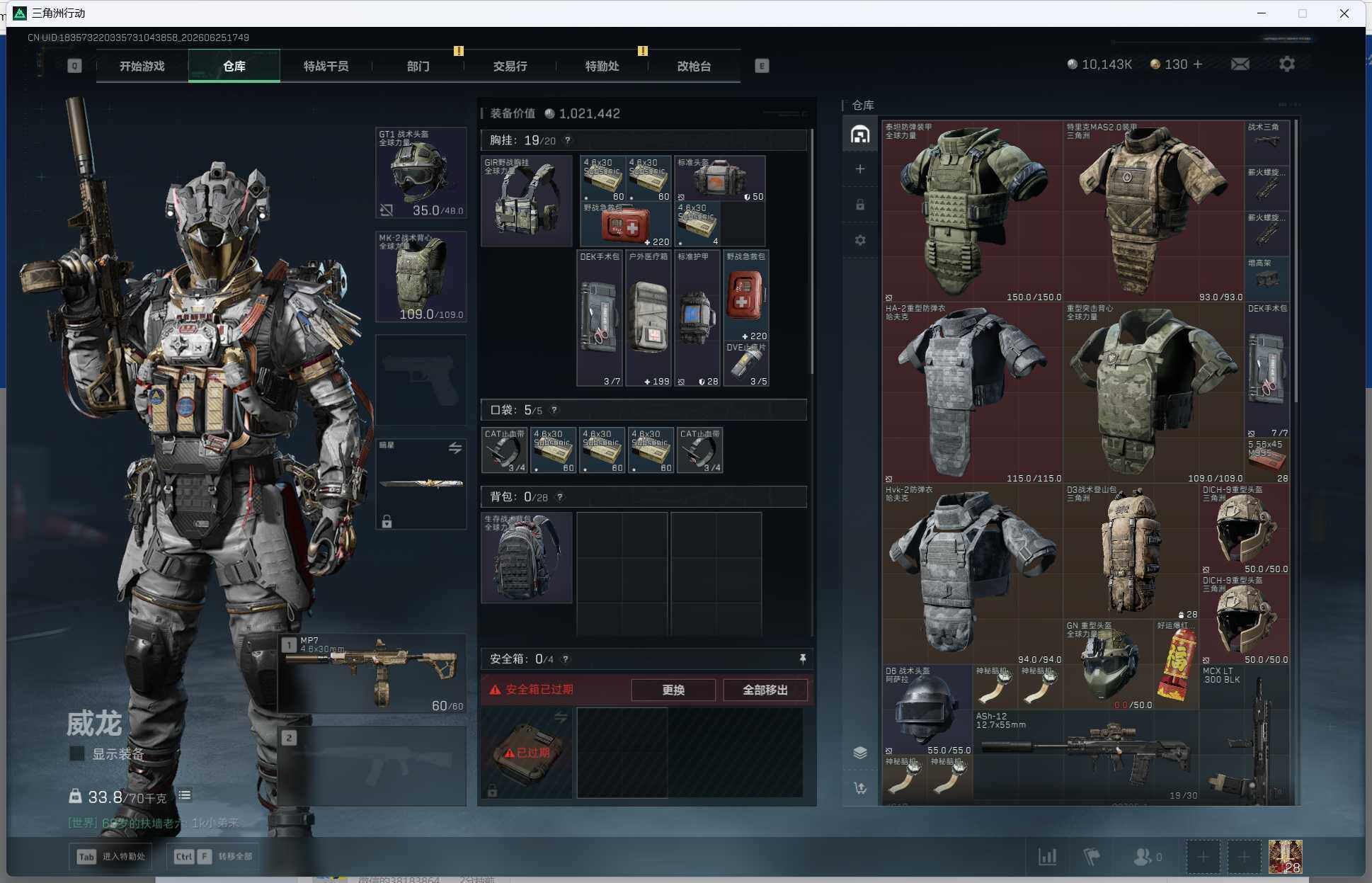The width and height of the screenshot is (1372, 883).
Task: Click the warehouse panel scrollbar
Action: tap(1296, 262)
